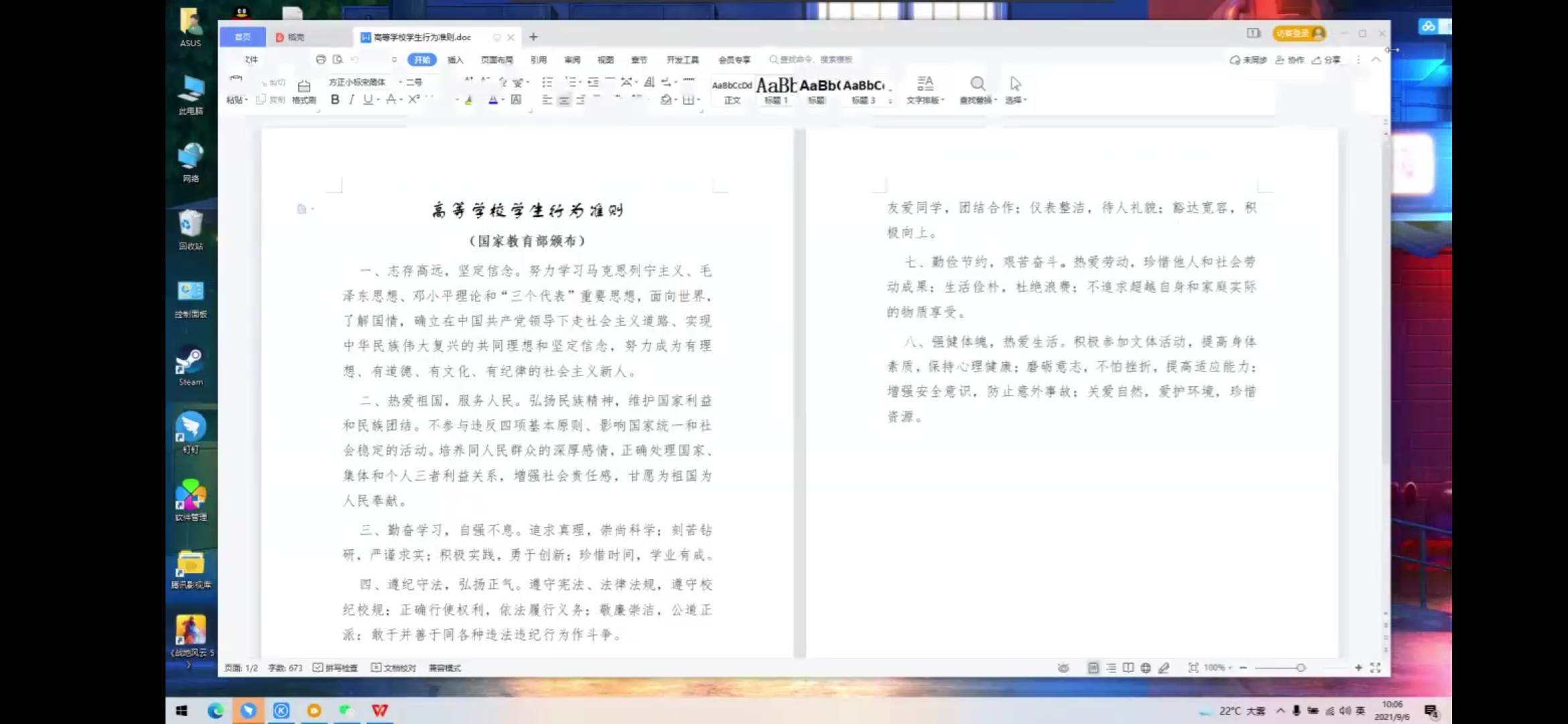Viewport: 1568px width, 724px height.
Task: Toggle spell check in status bar
Action: (335, 668)
